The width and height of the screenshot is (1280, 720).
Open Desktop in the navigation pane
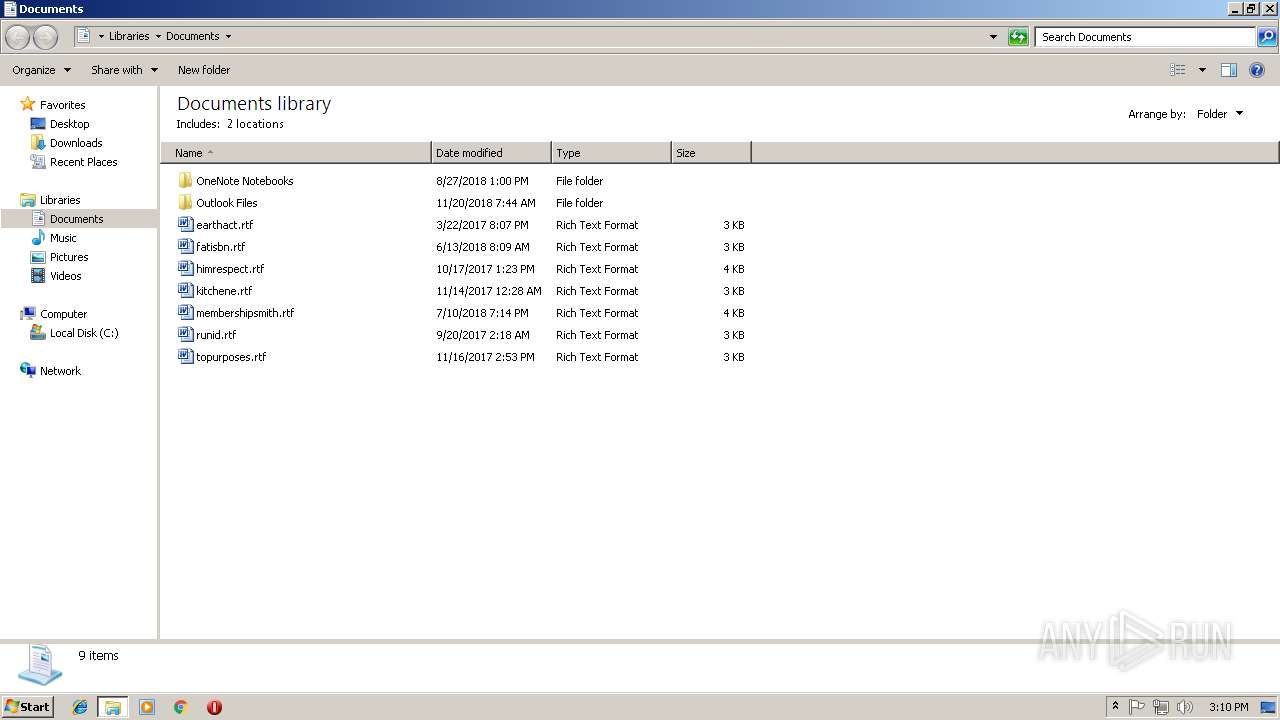click(69, 124)
